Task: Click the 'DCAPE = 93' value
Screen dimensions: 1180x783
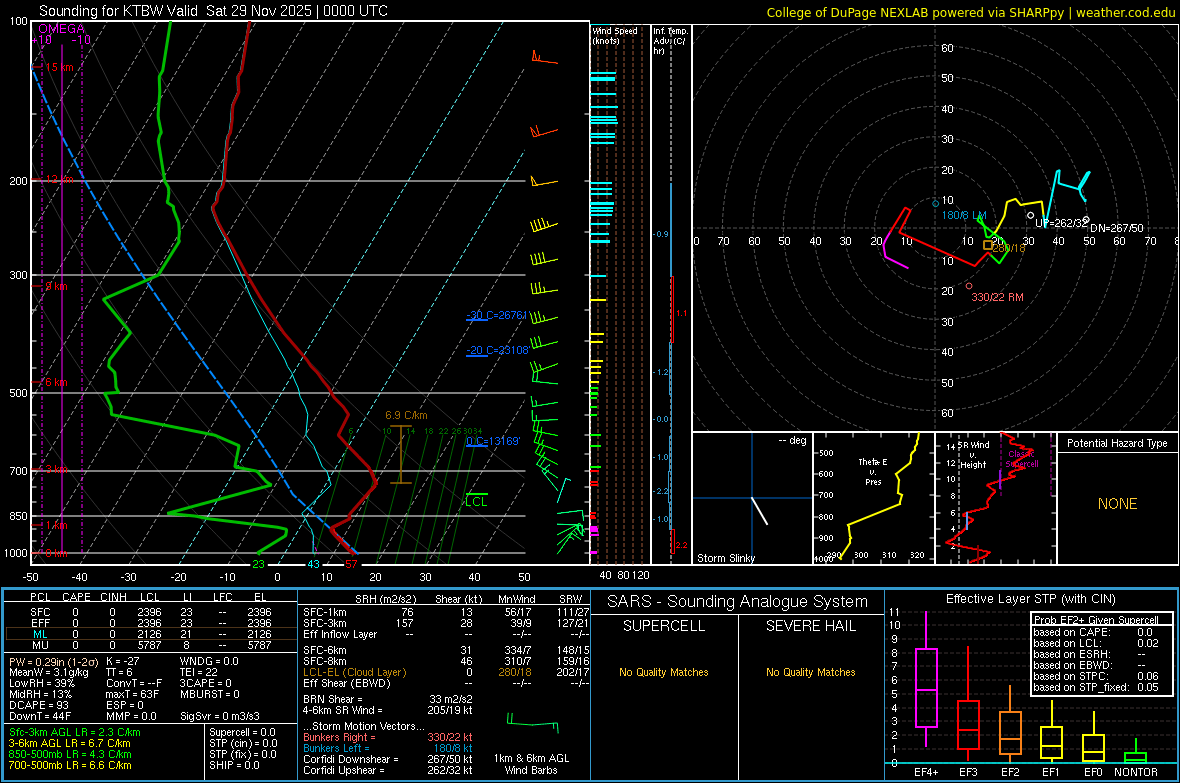Action: [38, 705]
